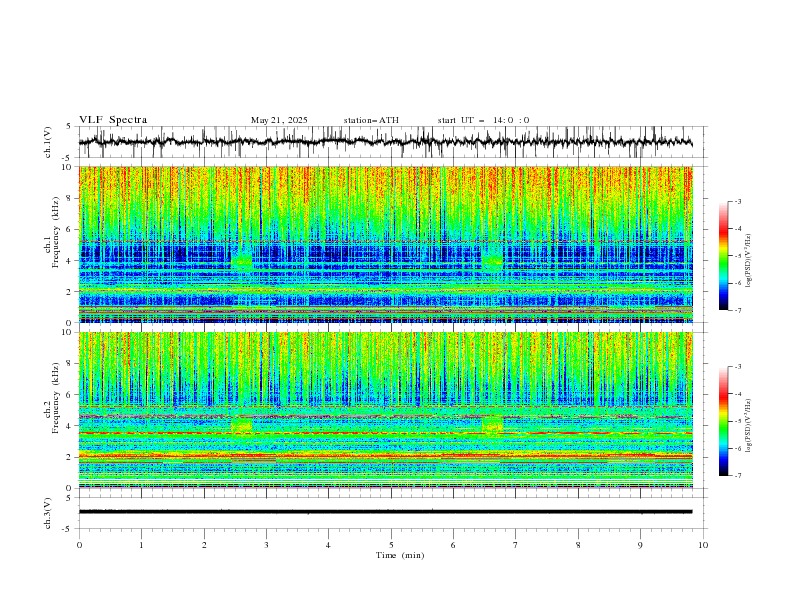The height and width of the screenshot is (612, 792).
Task: Click inside the ch.2 spectrogram panel
Action: 385,410
